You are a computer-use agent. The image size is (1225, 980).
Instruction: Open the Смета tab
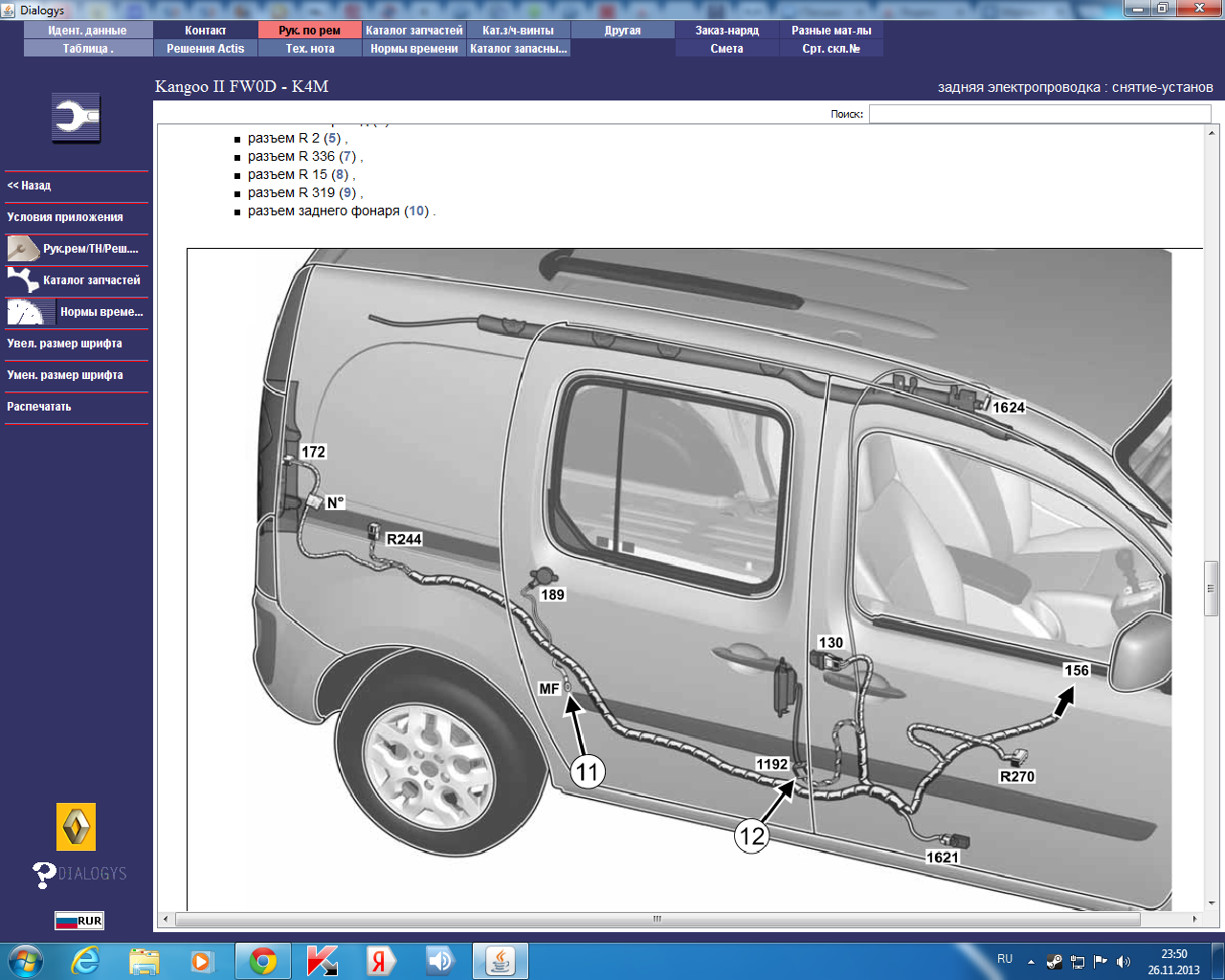pyautogui.click(x=727, y=49)
